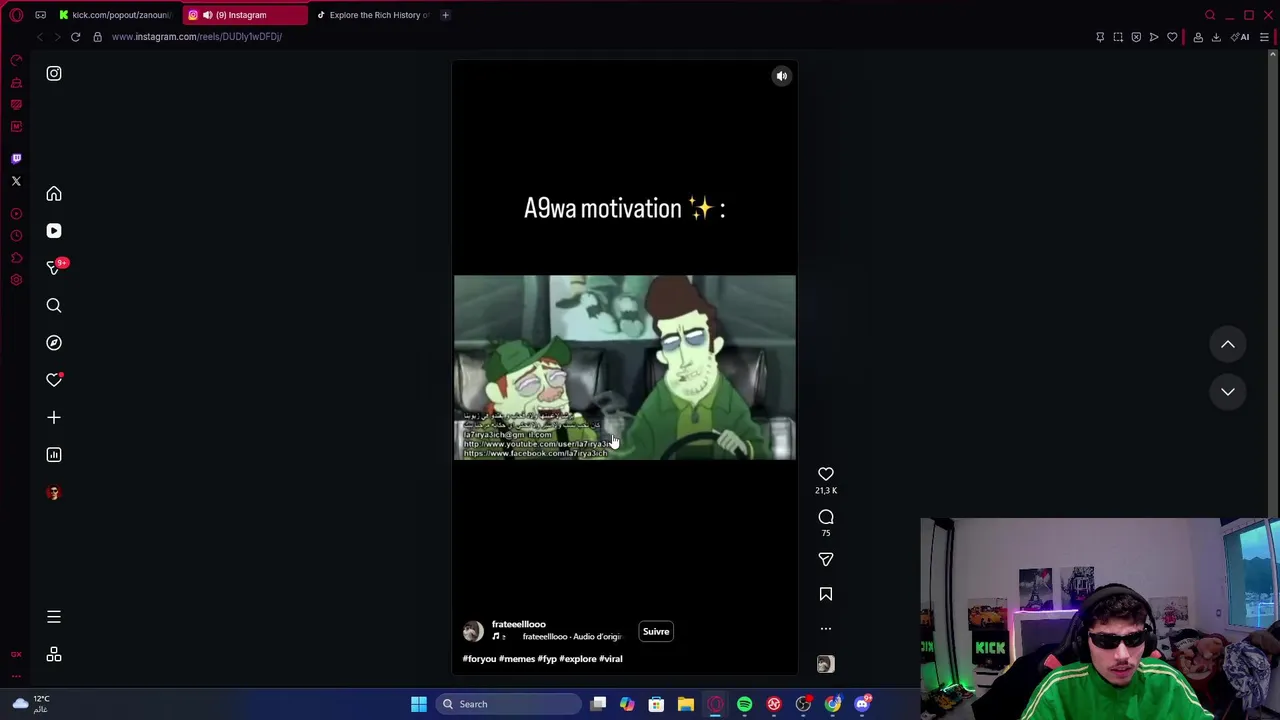Screen dimensions: 1280x720
Task: Open OBS Studio from the taskbar
Action: 804,704
